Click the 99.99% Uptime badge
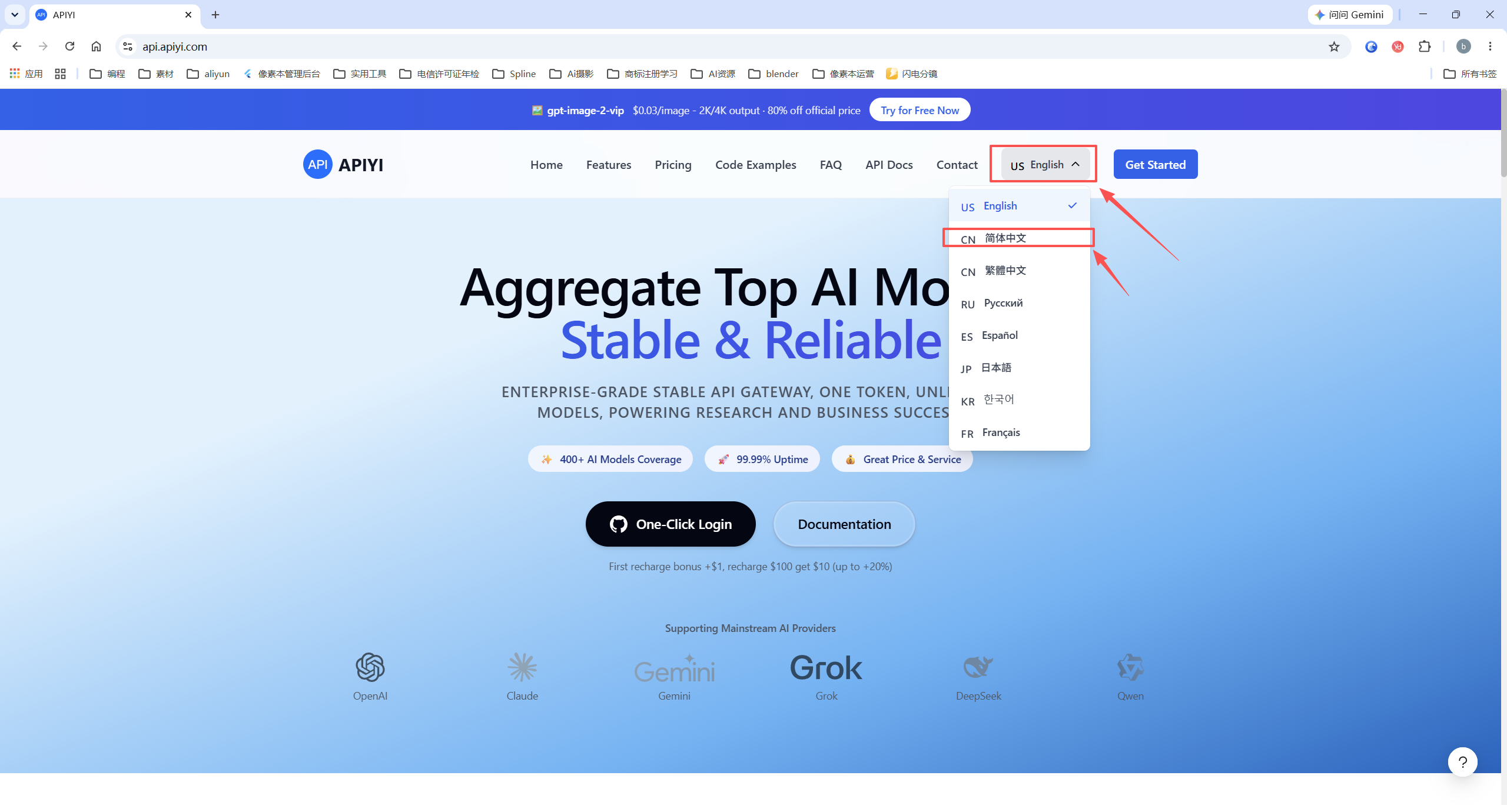The image size is (1507, 812). (762, 459)
